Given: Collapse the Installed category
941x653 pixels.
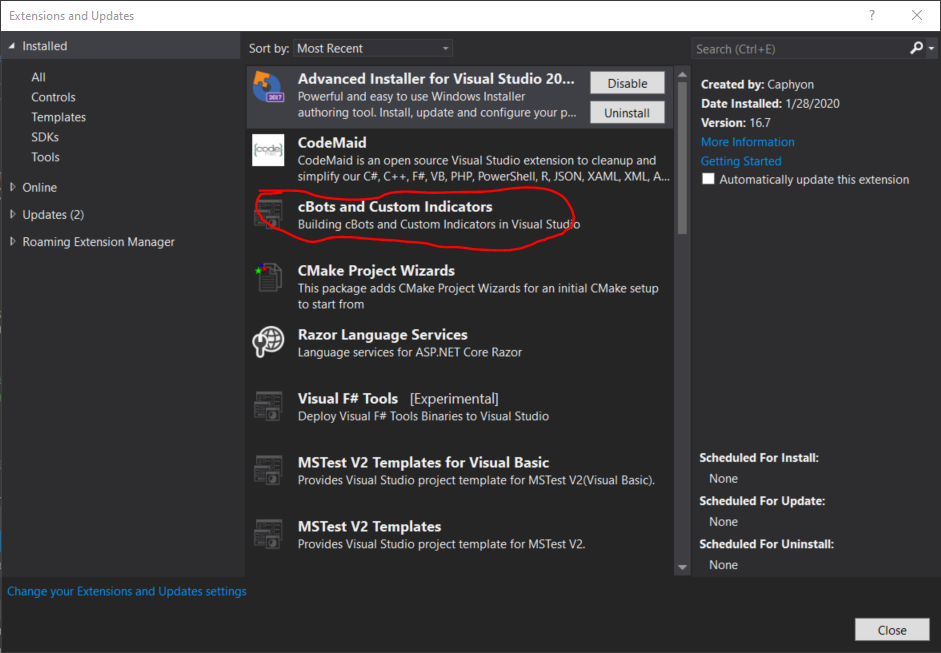Looking at the screenshot, I should point(11,46).
